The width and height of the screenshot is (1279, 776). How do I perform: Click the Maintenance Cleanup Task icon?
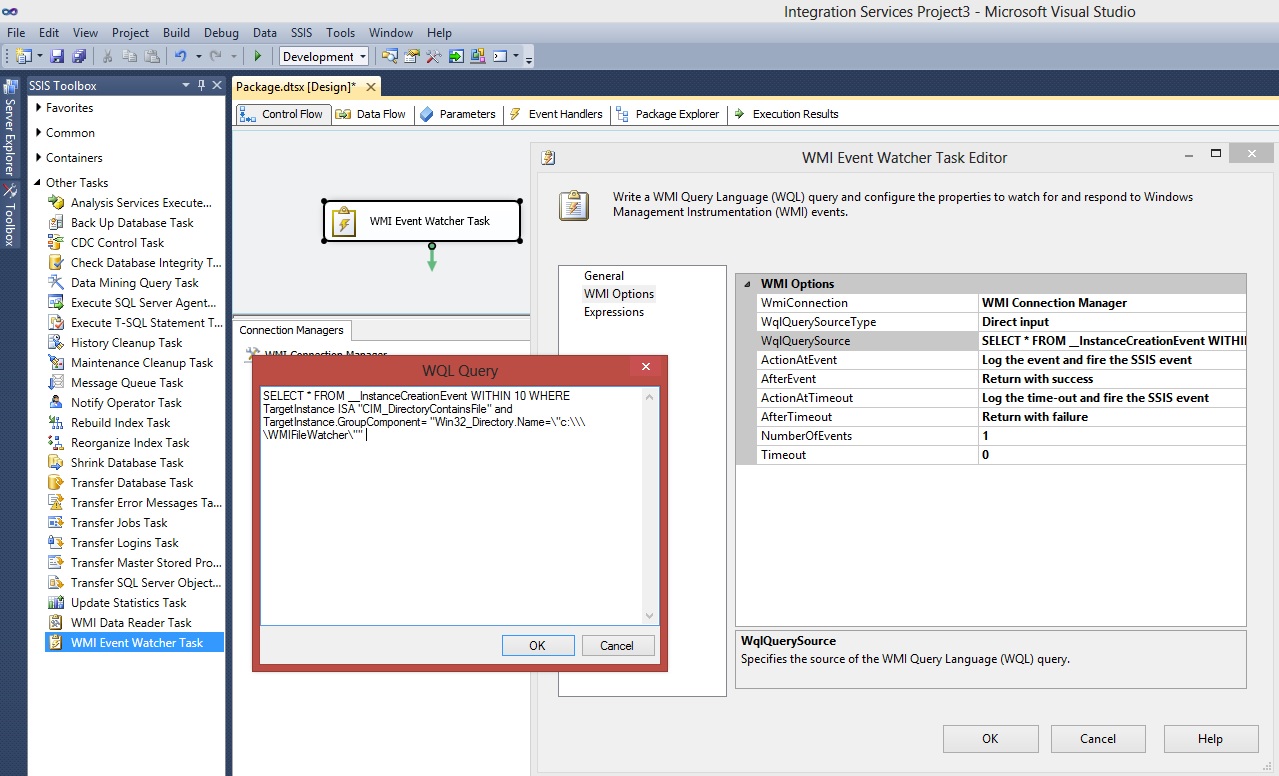click(56, 363)
